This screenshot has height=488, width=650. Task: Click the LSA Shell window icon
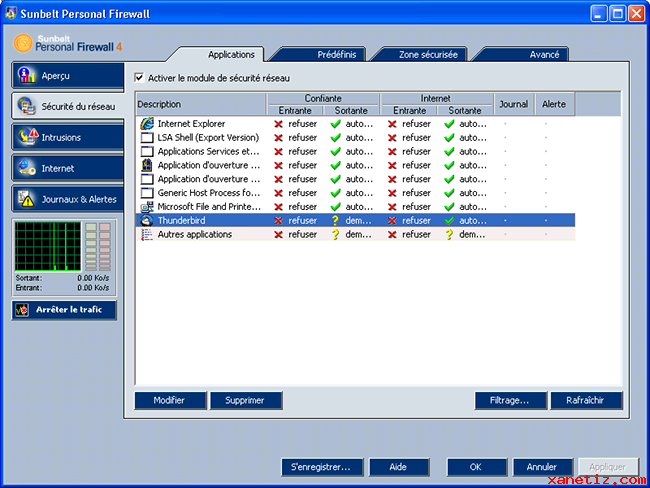click(x=147, y=138)
